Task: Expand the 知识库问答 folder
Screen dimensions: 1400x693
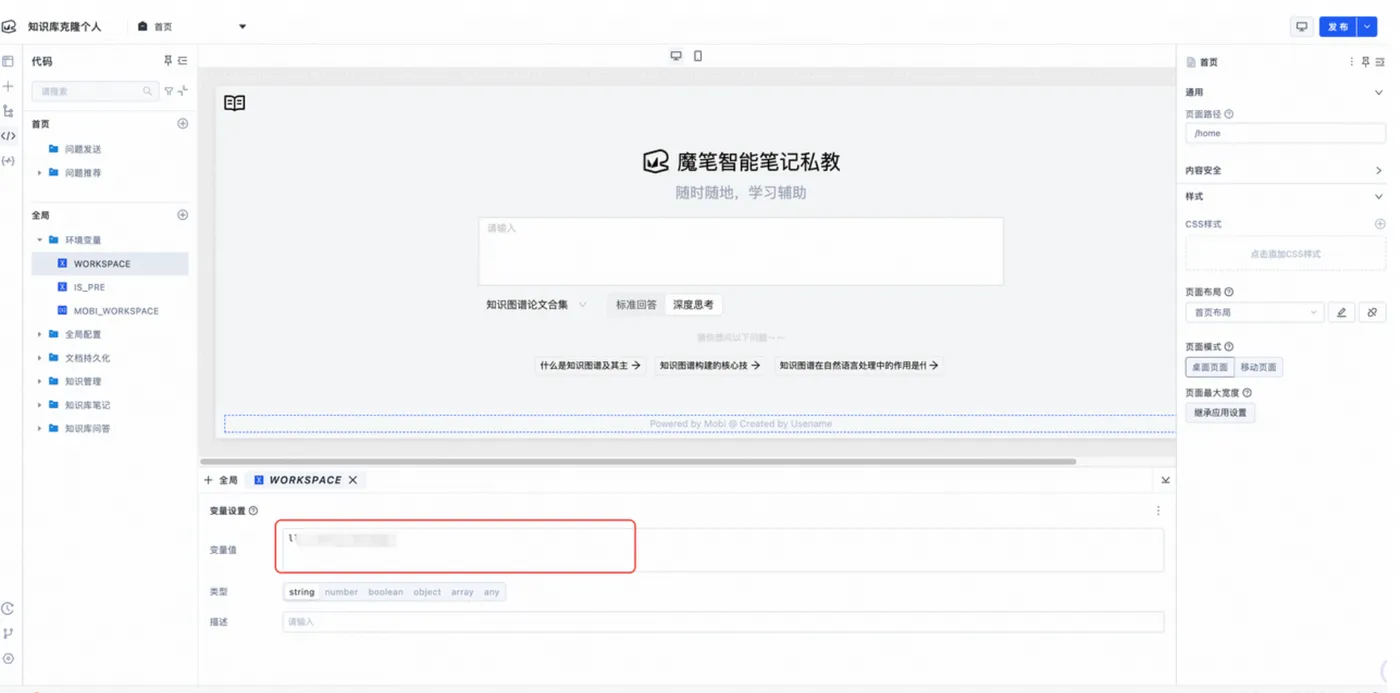Action: pos(40,428)
